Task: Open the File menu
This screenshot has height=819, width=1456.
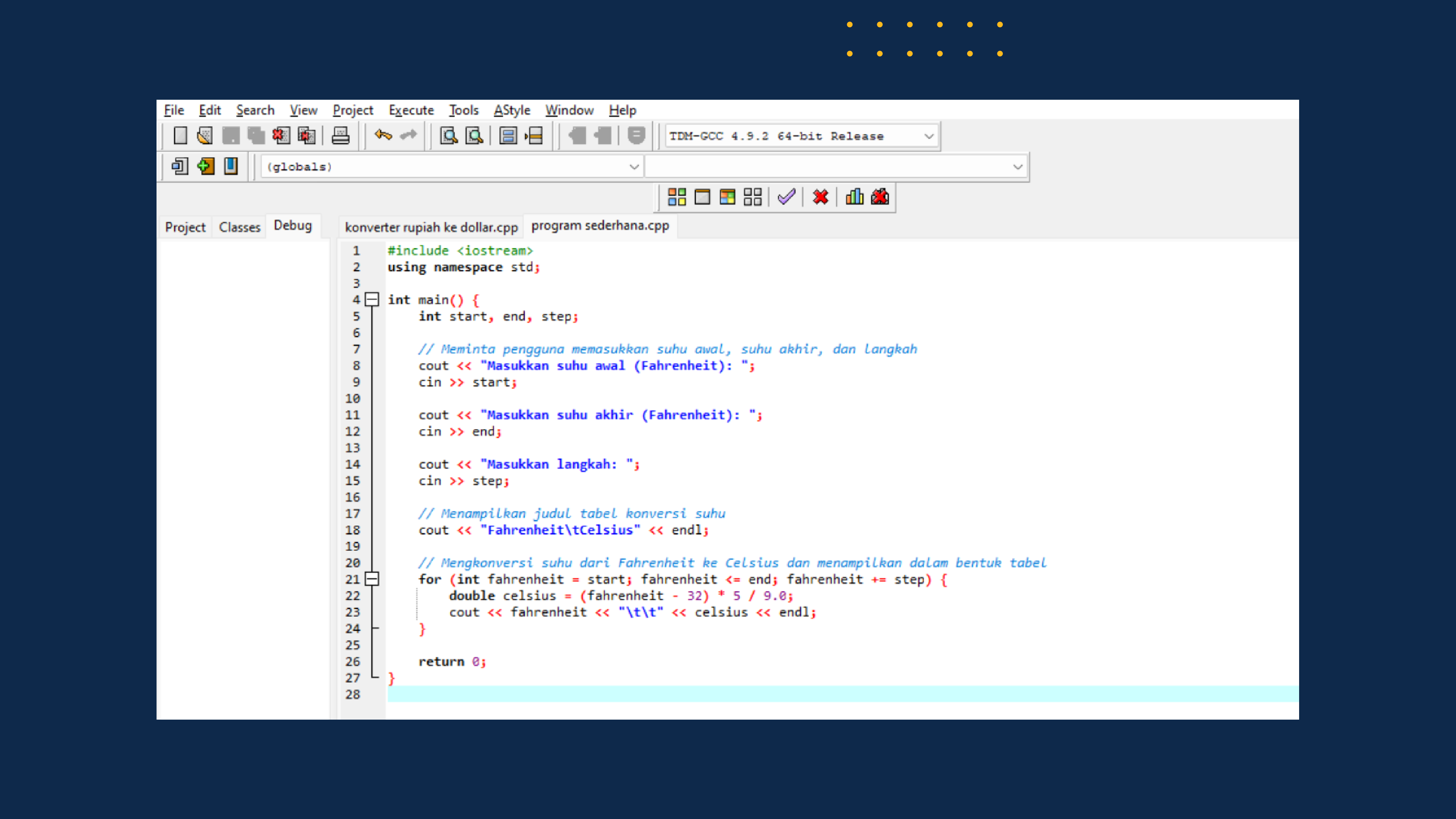Action: coord(174,110)
